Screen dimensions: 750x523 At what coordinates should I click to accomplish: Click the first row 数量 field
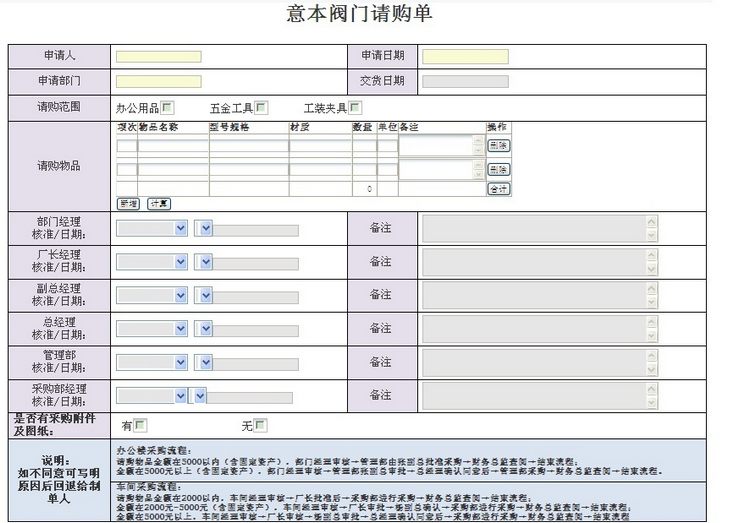[364, 145]
